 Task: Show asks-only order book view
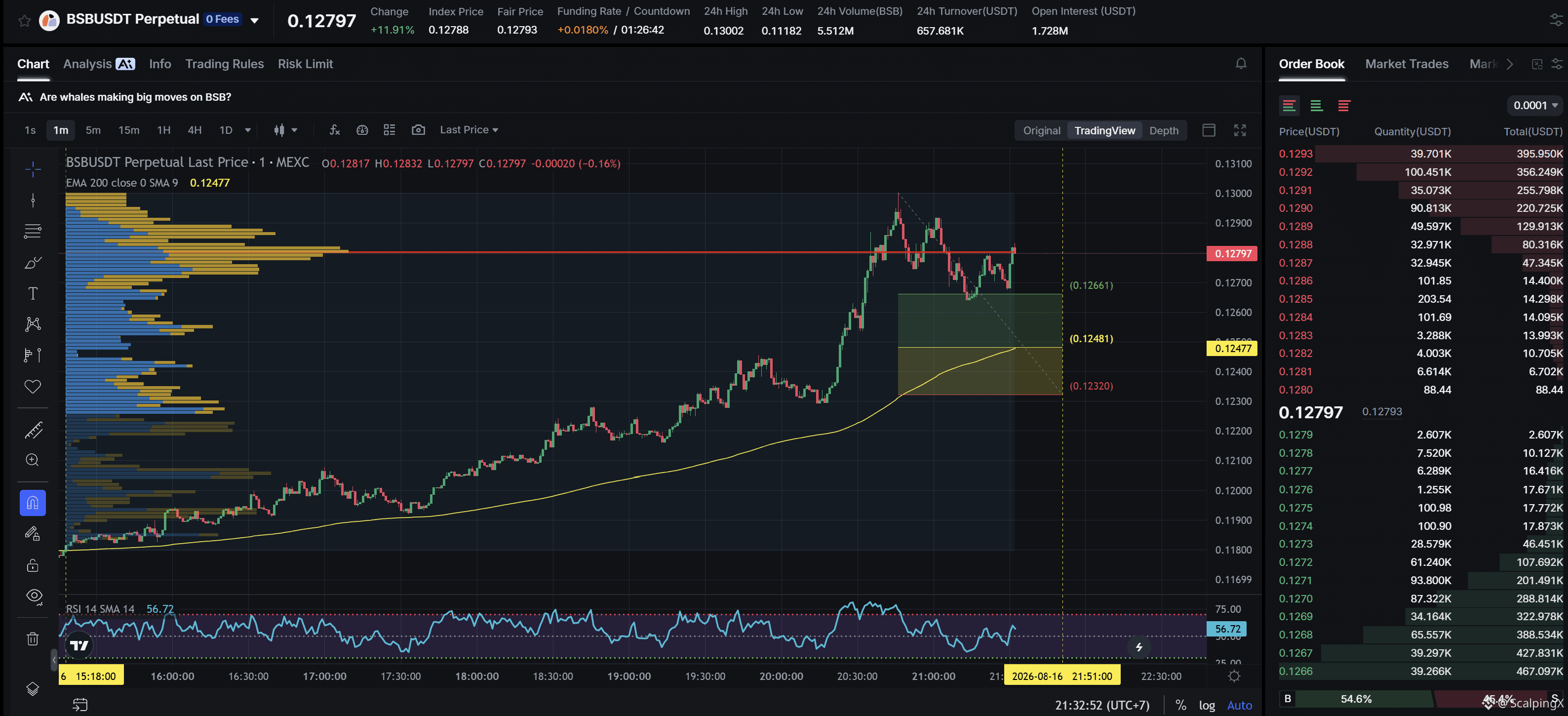(1344, 106)
